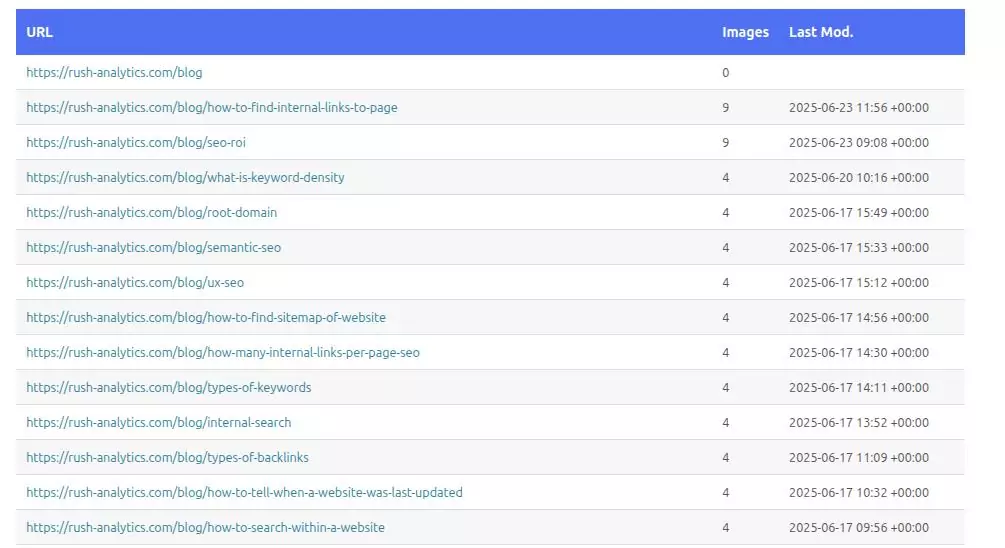The height and width of the screenshot is (548, 1005).
Task: Click the image count 0 in blog row
Action: [x=726, y=73]
